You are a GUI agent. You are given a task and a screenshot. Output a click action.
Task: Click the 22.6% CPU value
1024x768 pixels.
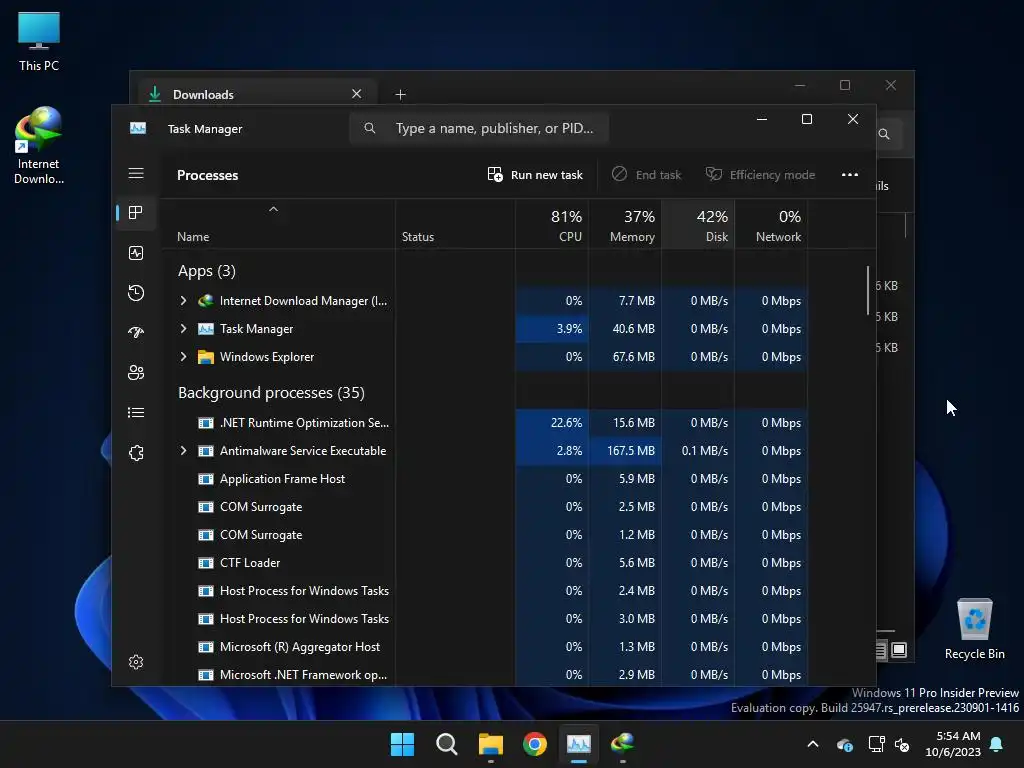(566, 423)
